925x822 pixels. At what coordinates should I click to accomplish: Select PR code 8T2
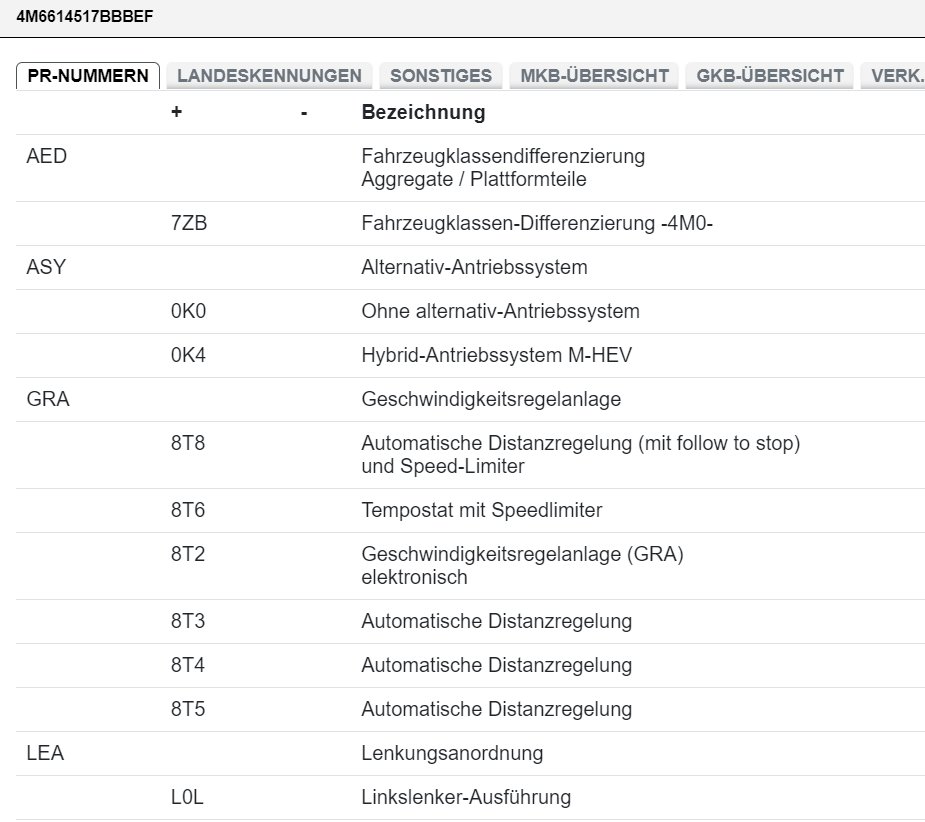[x=188, y=555]
